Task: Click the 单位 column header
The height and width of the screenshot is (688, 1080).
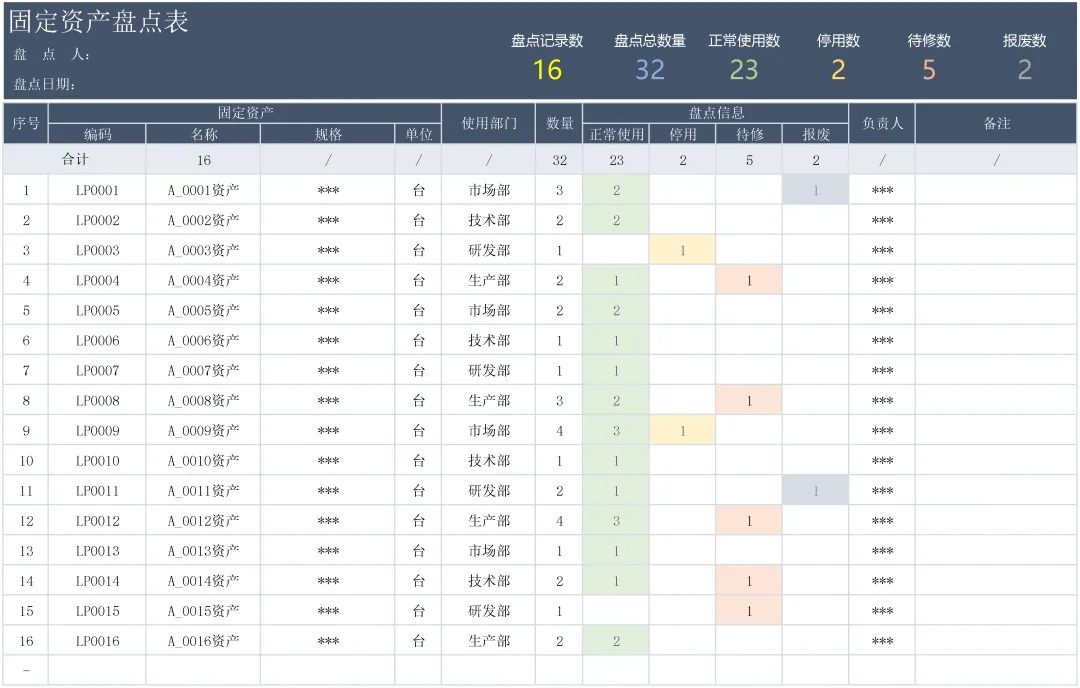Action: pos(418,134)
